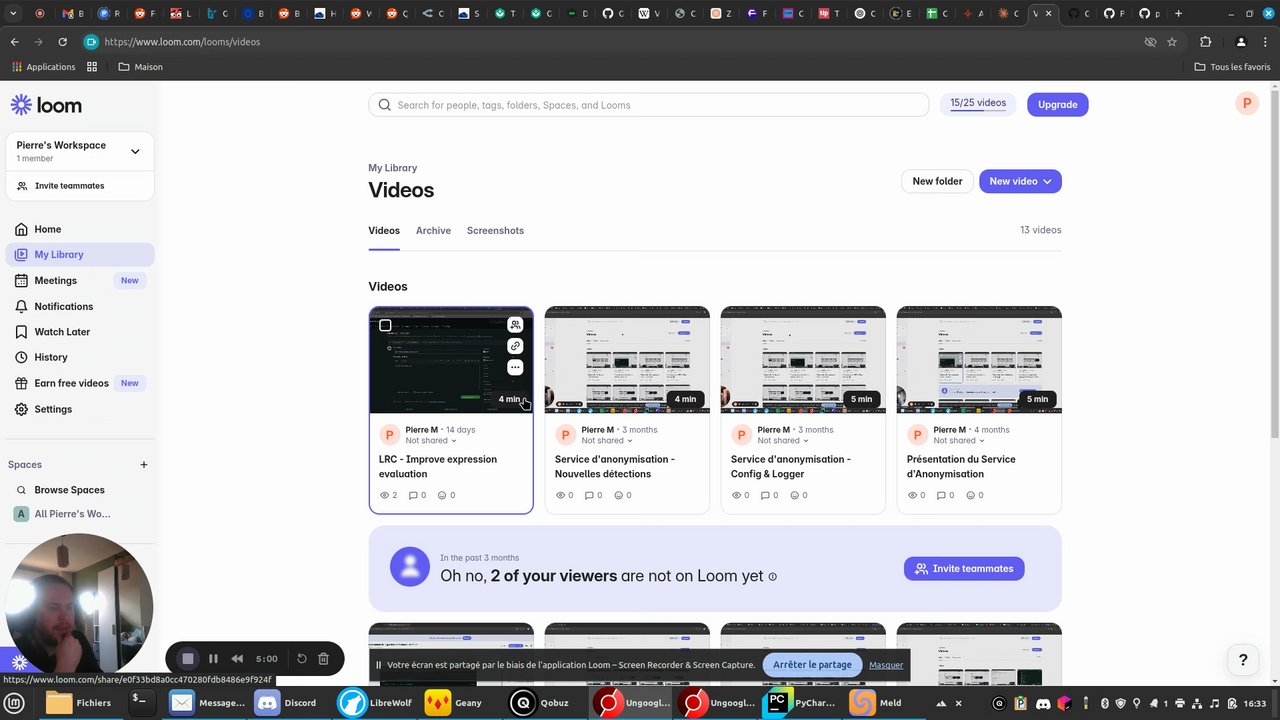The image size is (1280, 720).
Task: Add a new Space with the plus icon
Action: click(x=144, y=464)
